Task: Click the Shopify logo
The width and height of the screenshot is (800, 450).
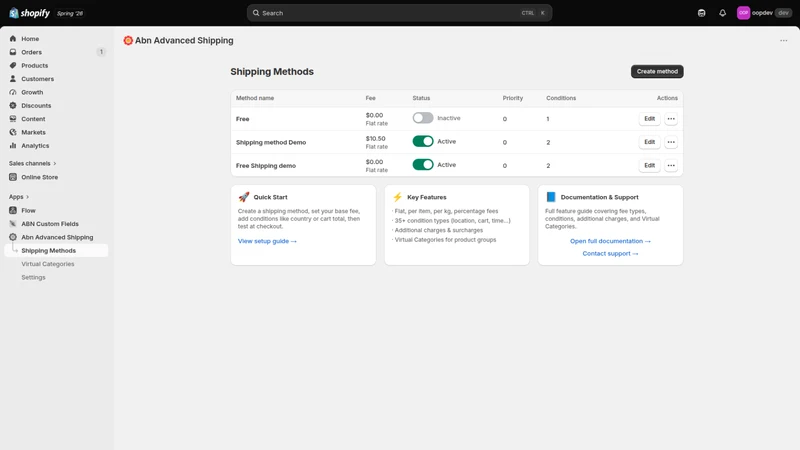Action: tap(30, 13)
